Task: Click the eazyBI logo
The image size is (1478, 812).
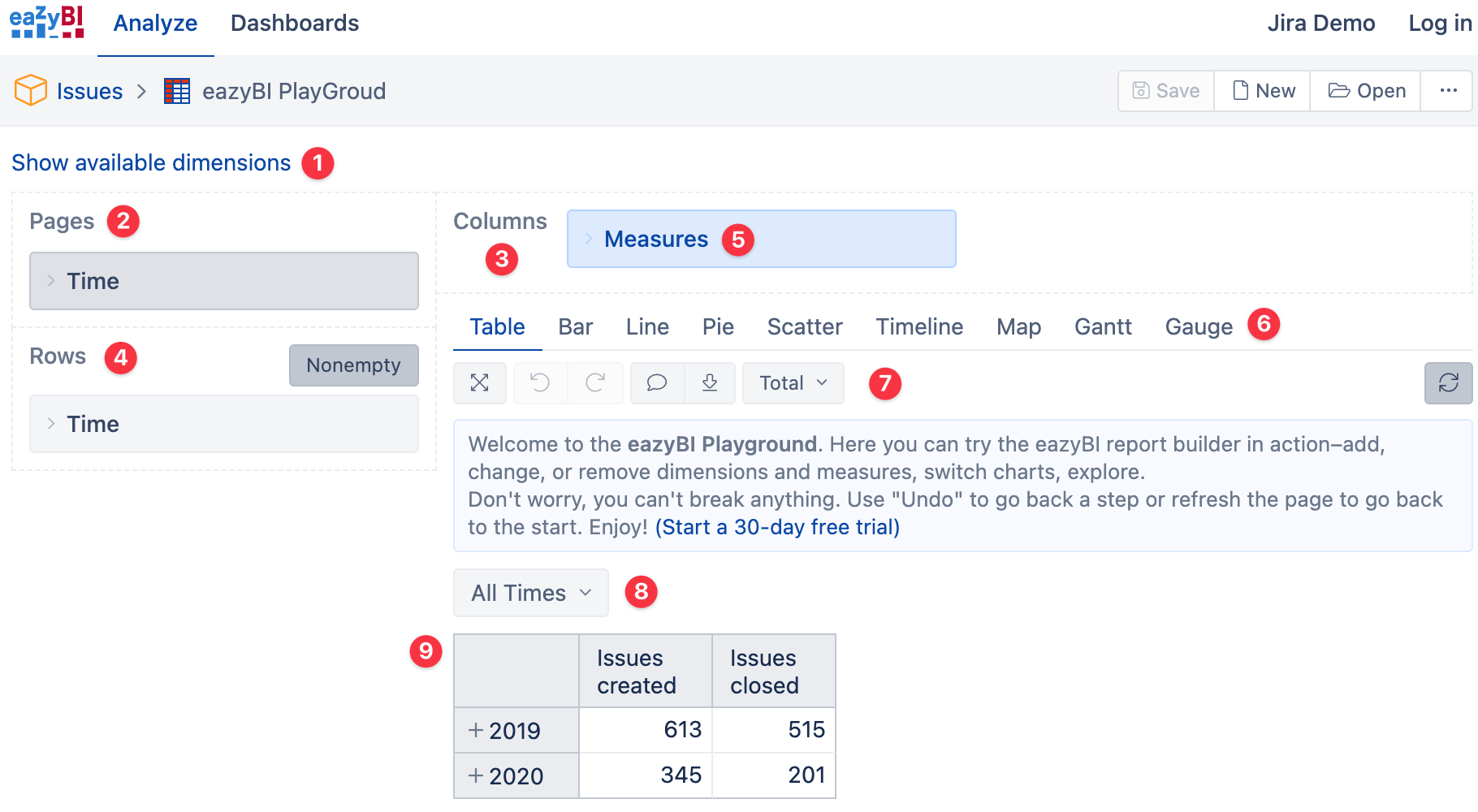Action: click(47, 22)
